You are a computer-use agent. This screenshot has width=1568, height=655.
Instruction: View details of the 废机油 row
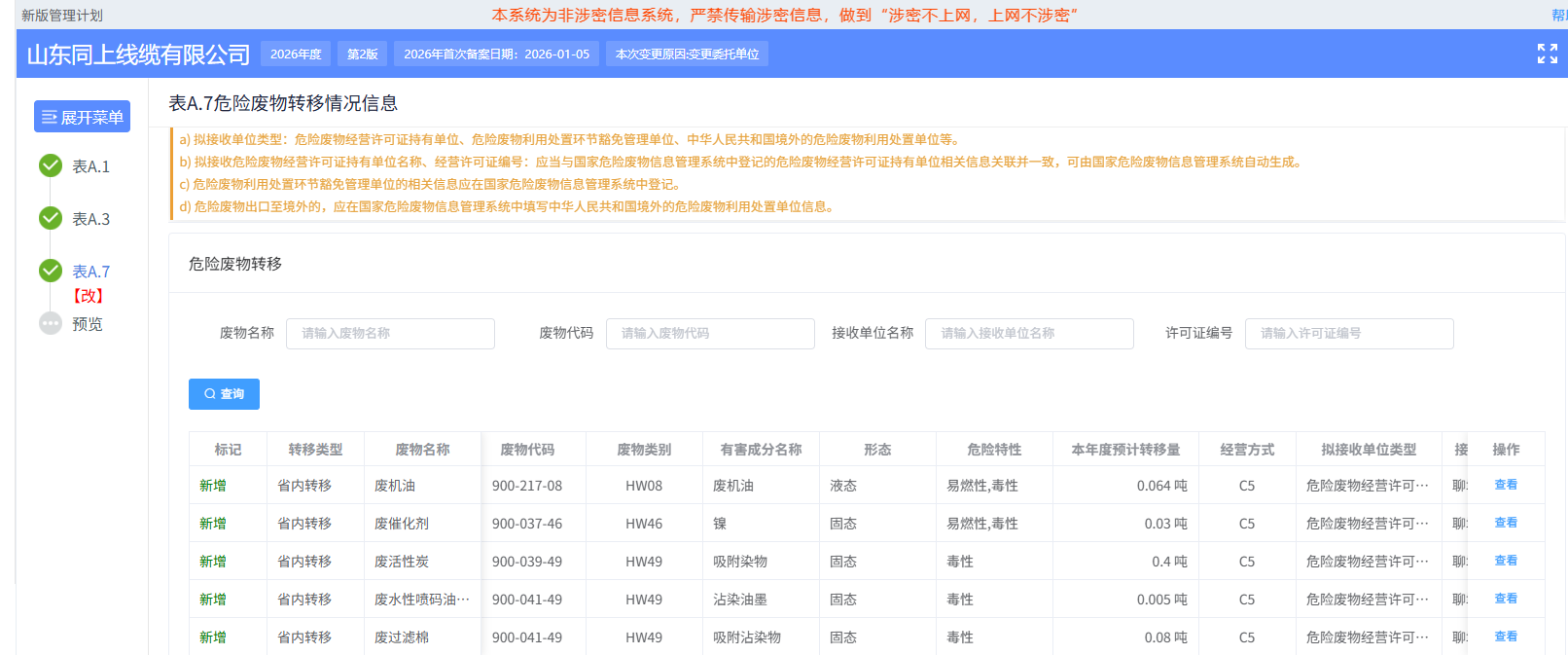point(1505,485)
